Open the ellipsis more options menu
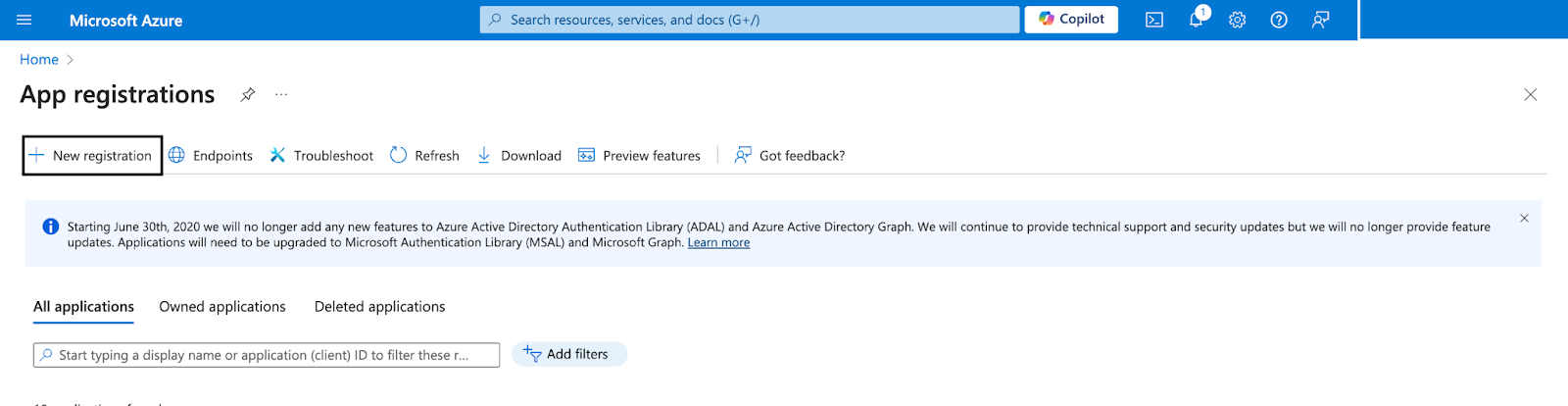 coord(281,94)
